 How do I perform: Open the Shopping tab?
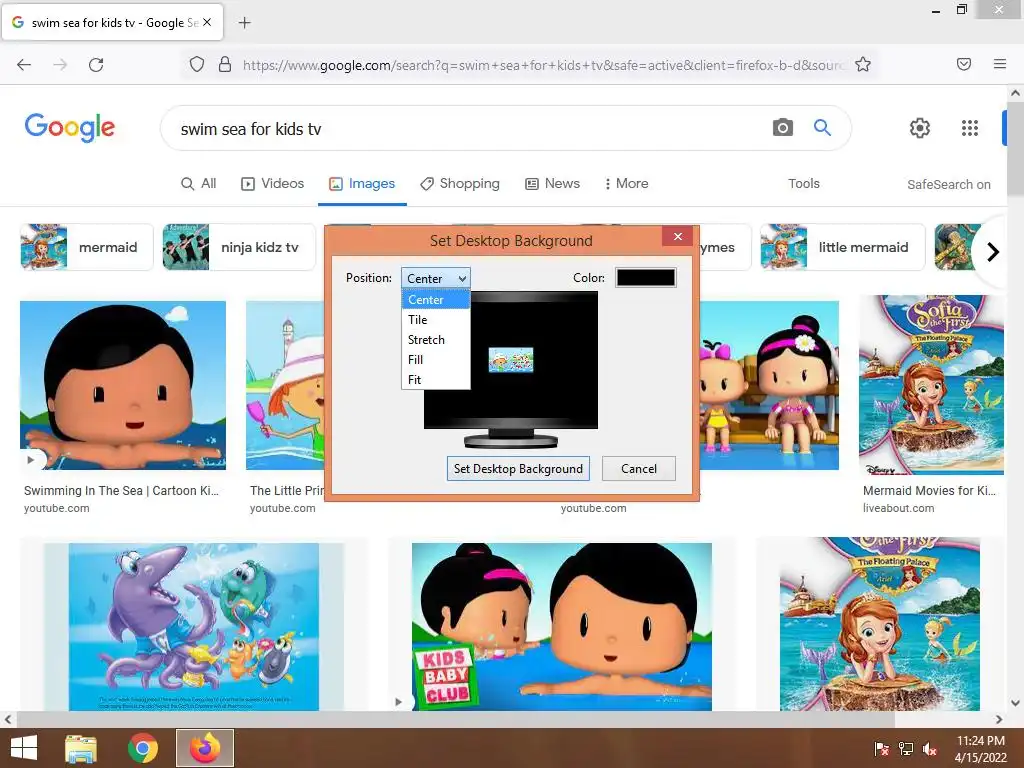460,184
